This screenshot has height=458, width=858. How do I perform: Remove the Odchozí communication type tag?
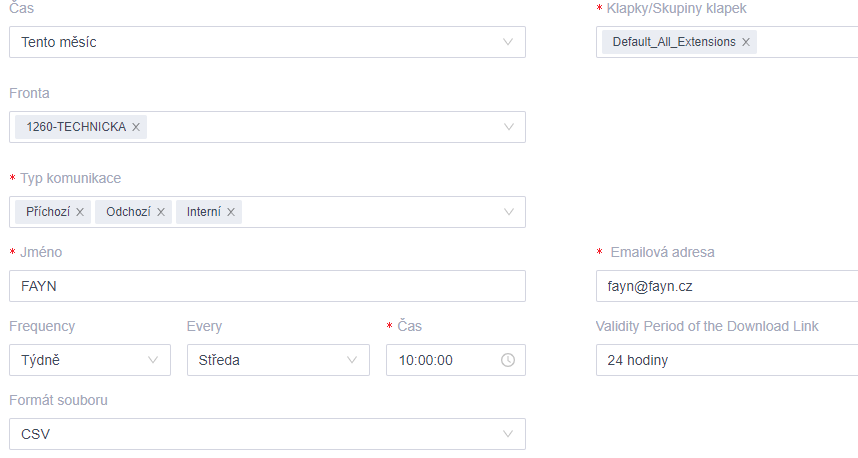tap(161, 212)
